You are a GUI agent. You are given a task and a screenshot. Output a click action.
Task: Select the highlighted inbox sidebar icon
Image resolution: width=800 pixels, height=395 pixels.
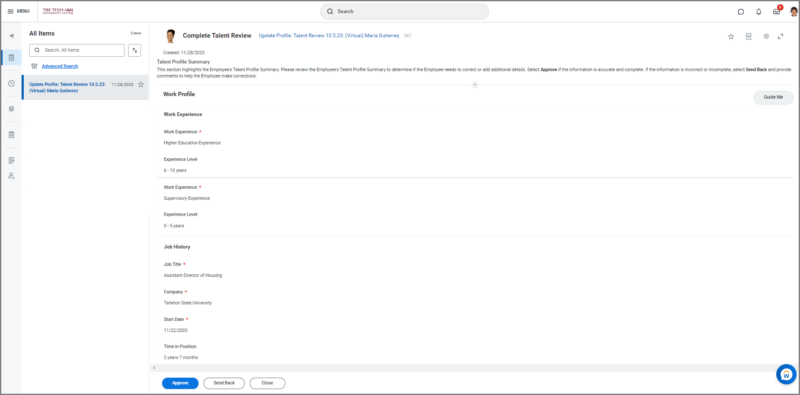click(x=11, y=58)
